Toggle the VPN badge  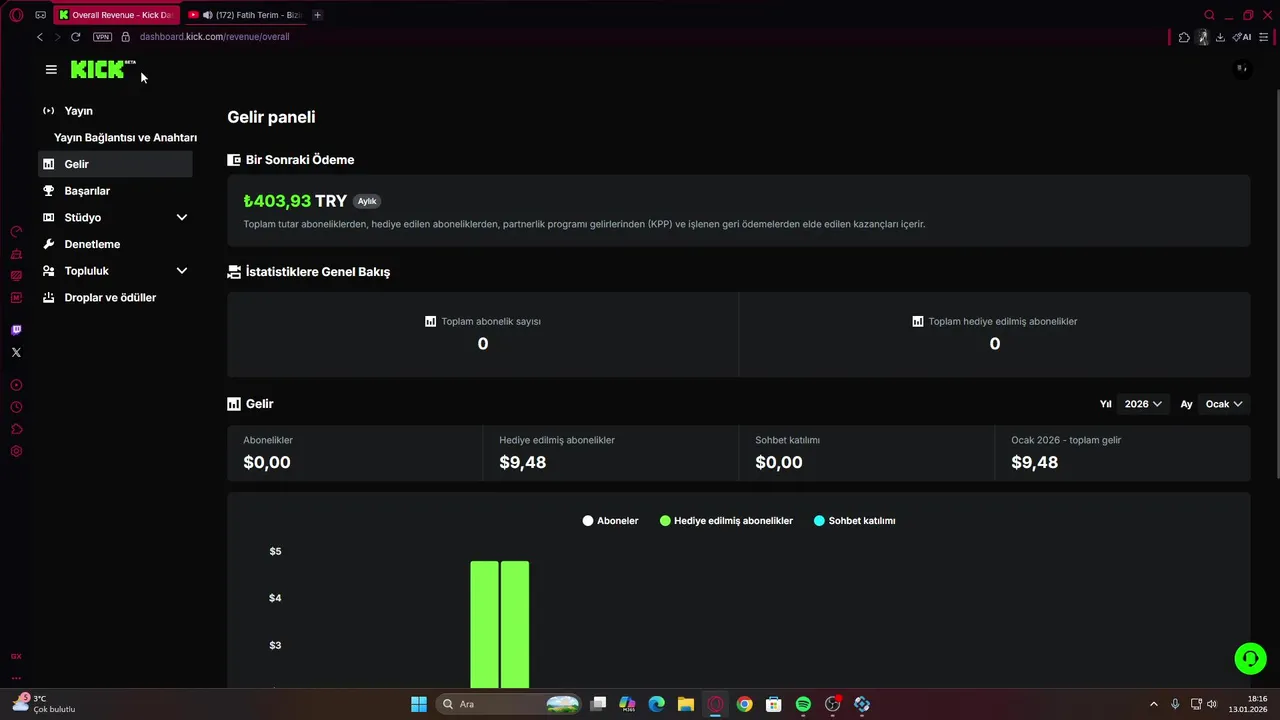[x=102, y=37]
